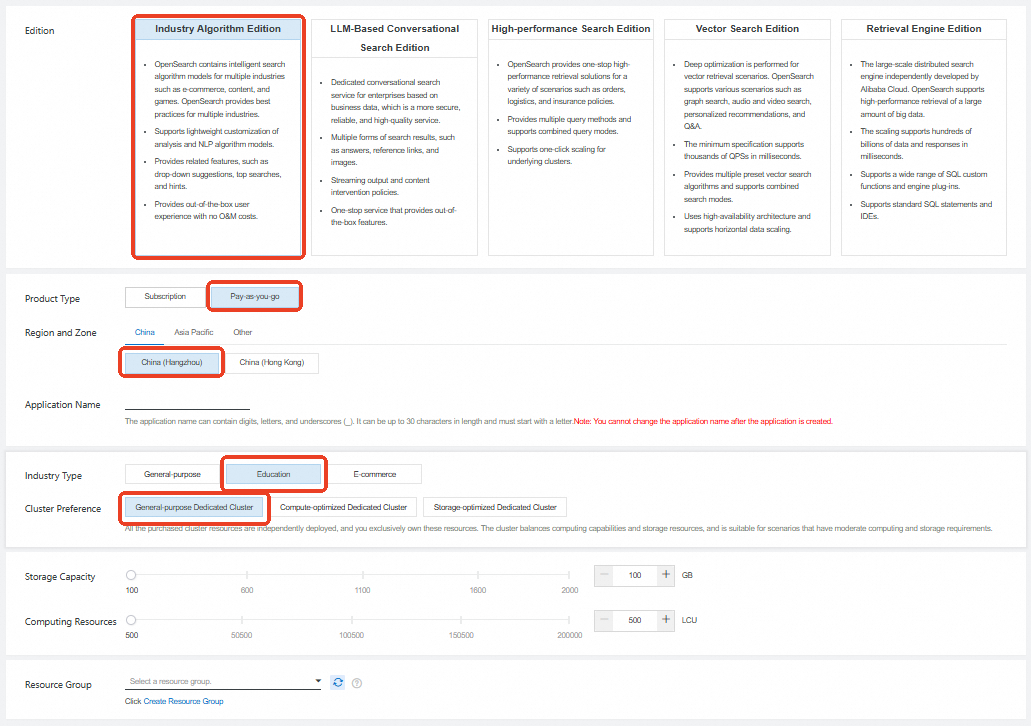The width and height of the screenshot is (1031, 726).
Task: Set product type to Subscription
Action: click(165, 297)
